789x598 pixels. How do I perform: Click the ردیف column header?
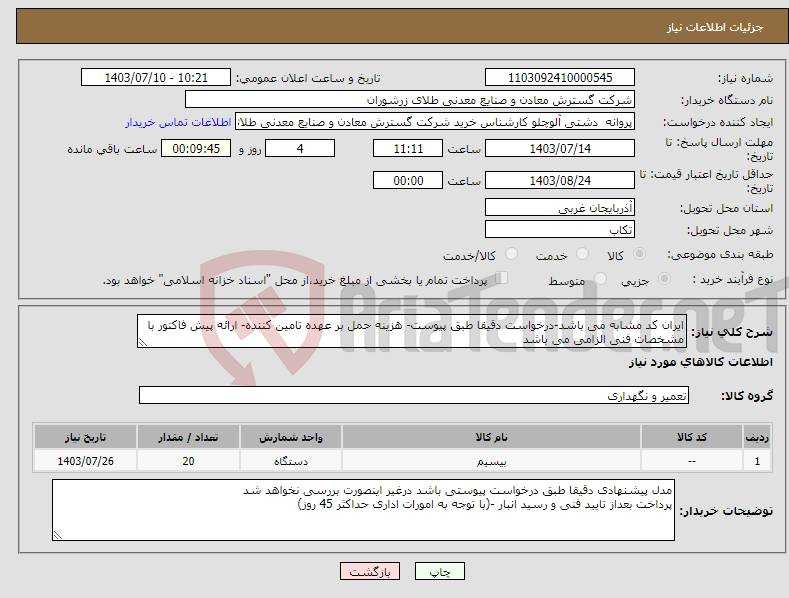(757, 437)
